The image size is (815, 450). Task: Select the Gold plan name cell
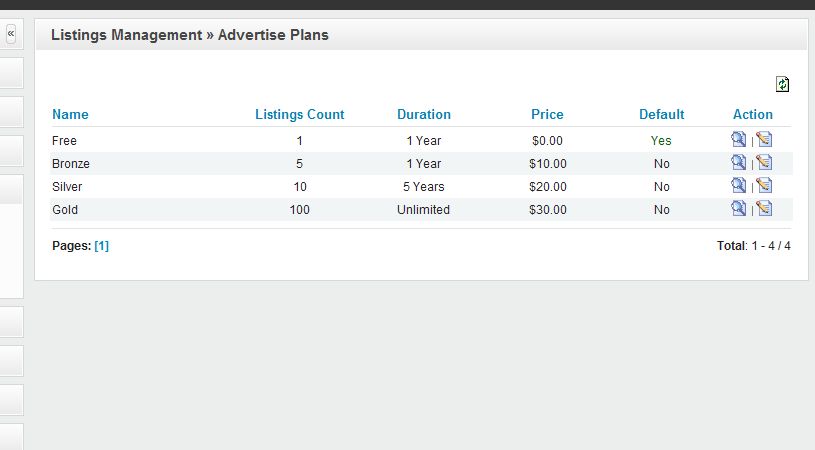[x=65, y=210]
